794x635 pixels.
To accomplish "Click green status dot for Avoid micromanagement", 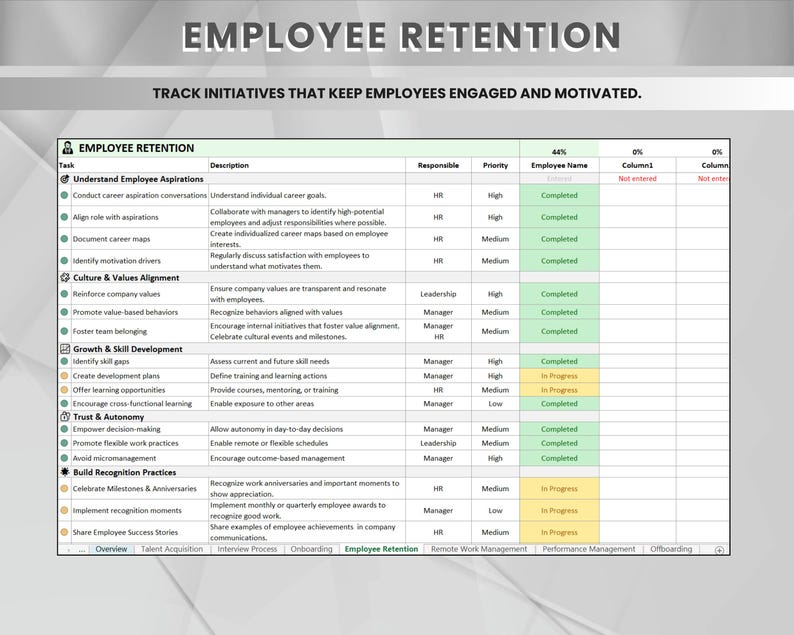I will [x=64, y=458].
